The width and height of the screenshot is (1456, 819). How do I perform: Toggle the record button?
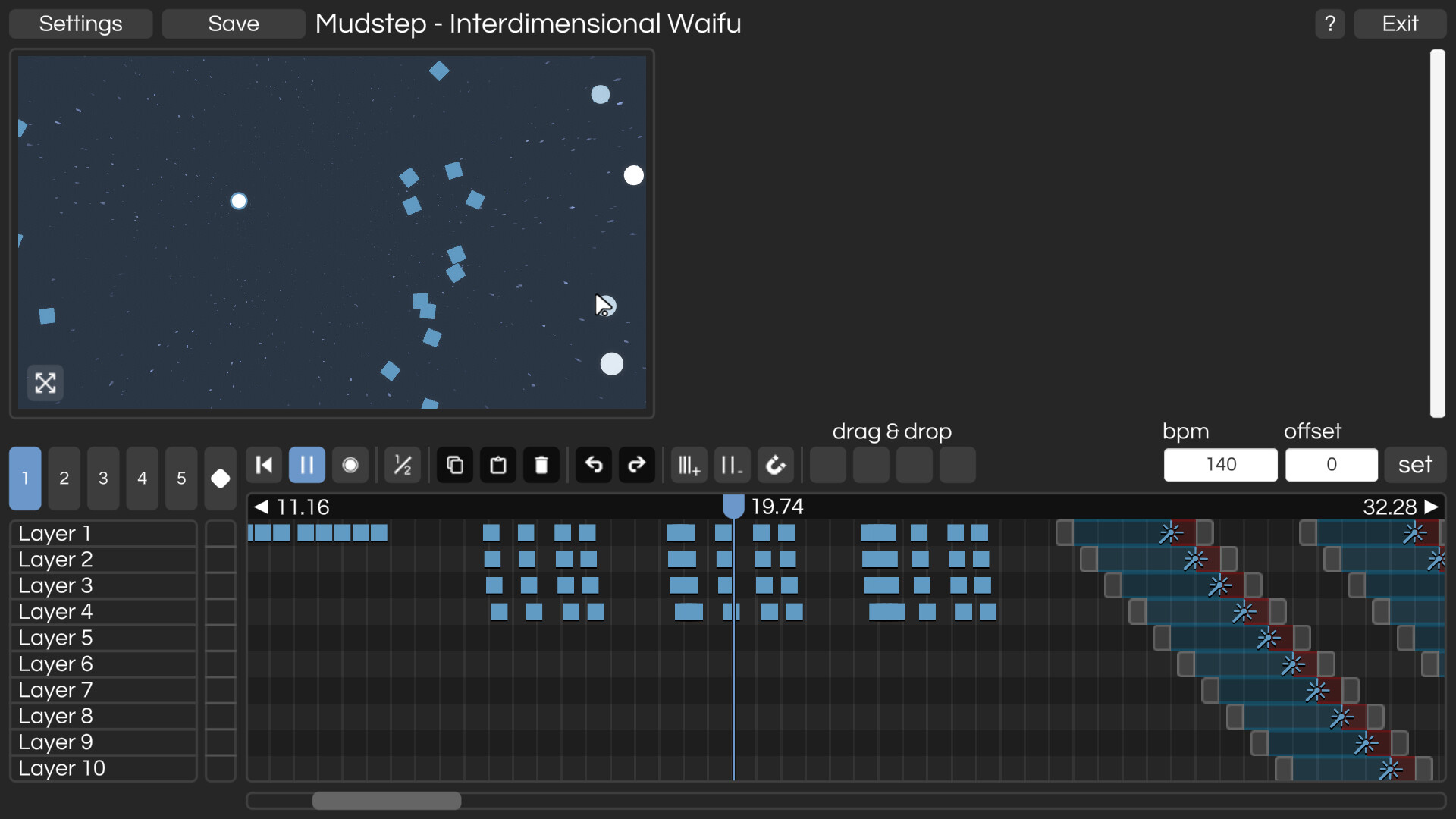pos(350,465)
